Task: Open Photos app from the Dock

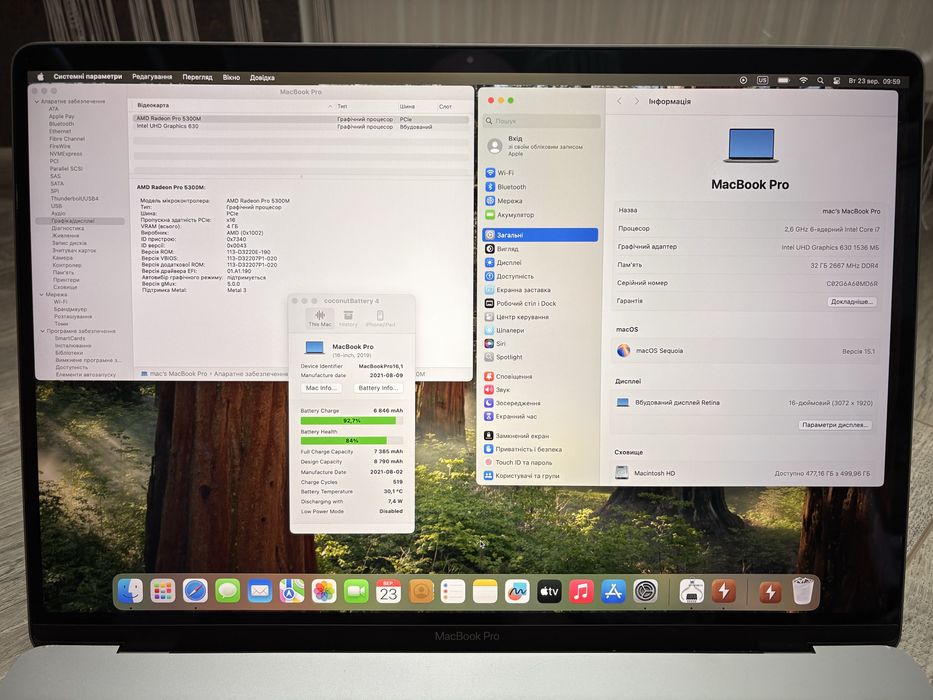Action: click(x=324, y=592)
